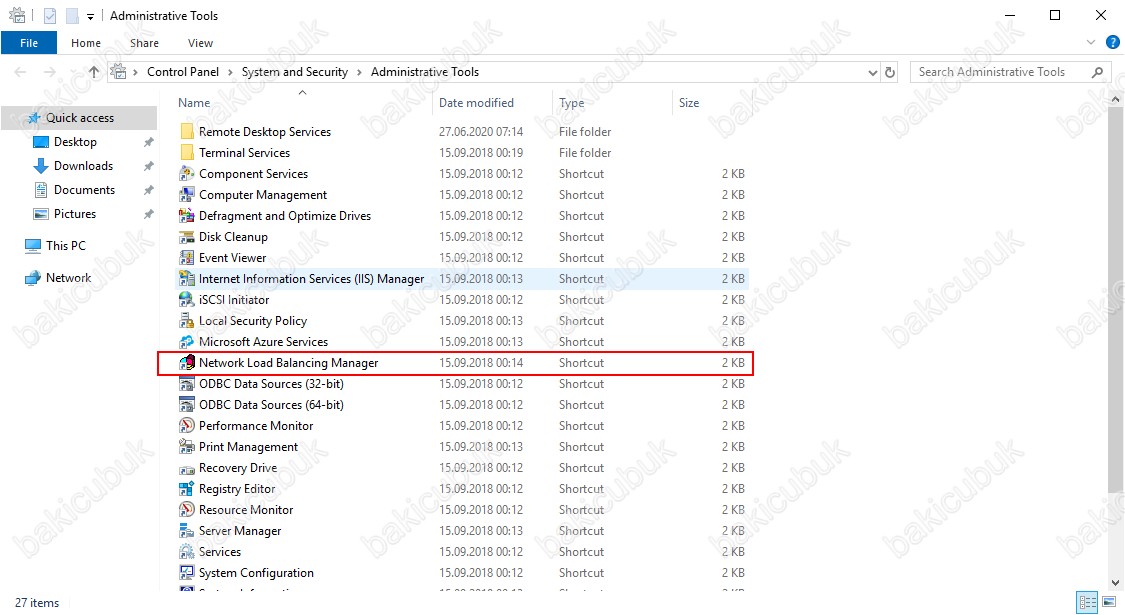This screenshot has height=615, width=1125.
Task: Click the Defragment and Optimize Drives icon
Action: 187,215
